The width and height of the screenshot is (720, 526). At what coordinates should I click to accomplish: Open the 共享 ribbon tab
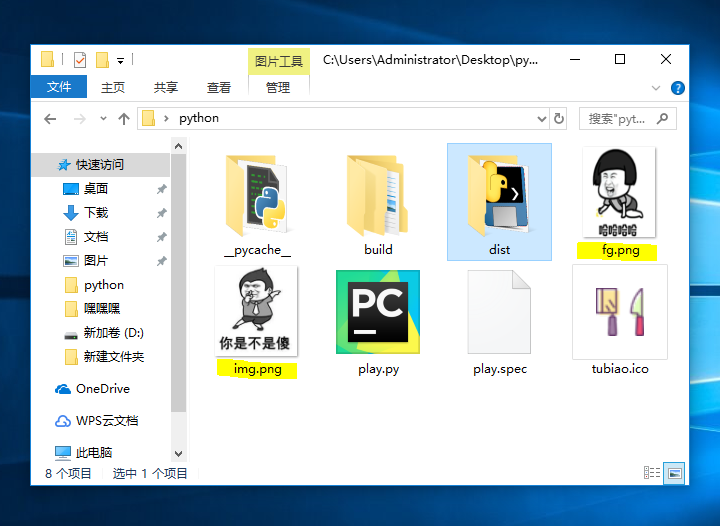[x=166, y=87]
